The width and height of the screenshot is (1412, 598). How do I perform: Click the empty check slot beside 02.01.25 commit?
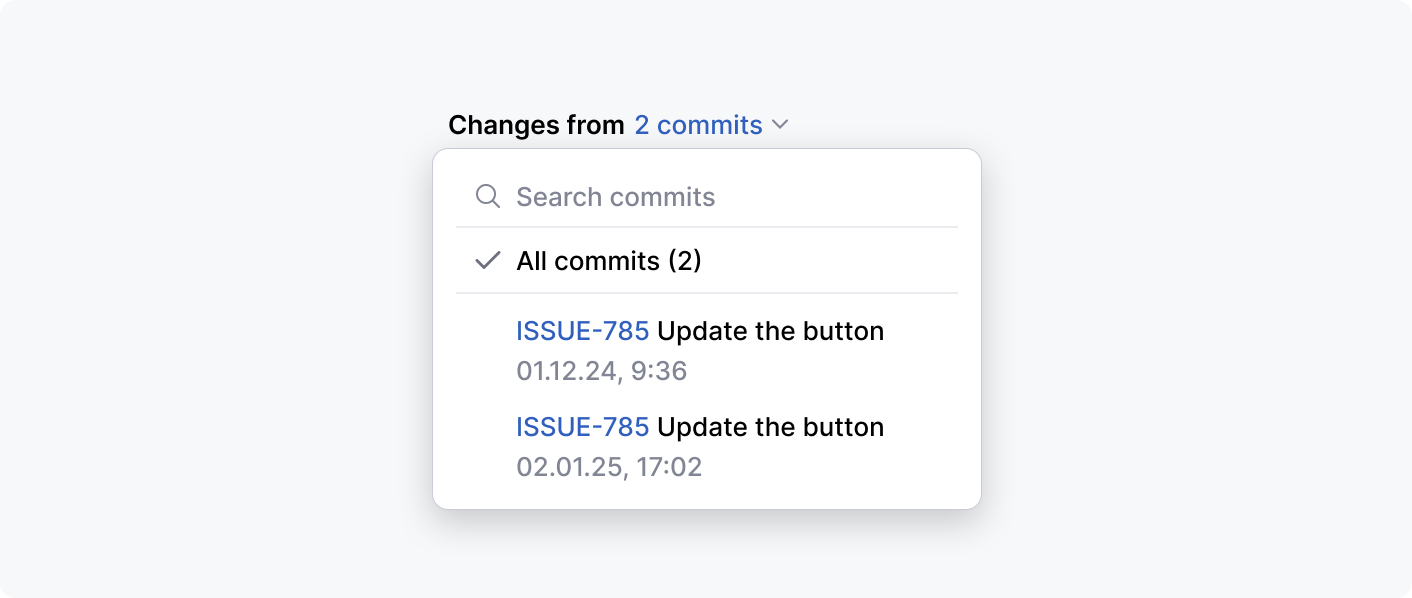point(487,446)
